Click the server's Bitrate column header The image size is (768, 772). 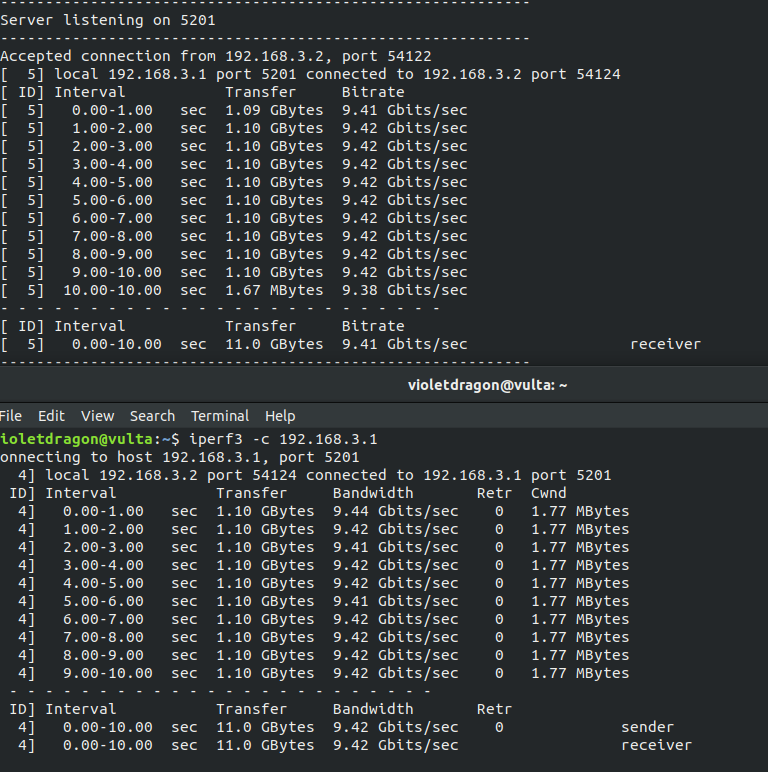(373, 92)
